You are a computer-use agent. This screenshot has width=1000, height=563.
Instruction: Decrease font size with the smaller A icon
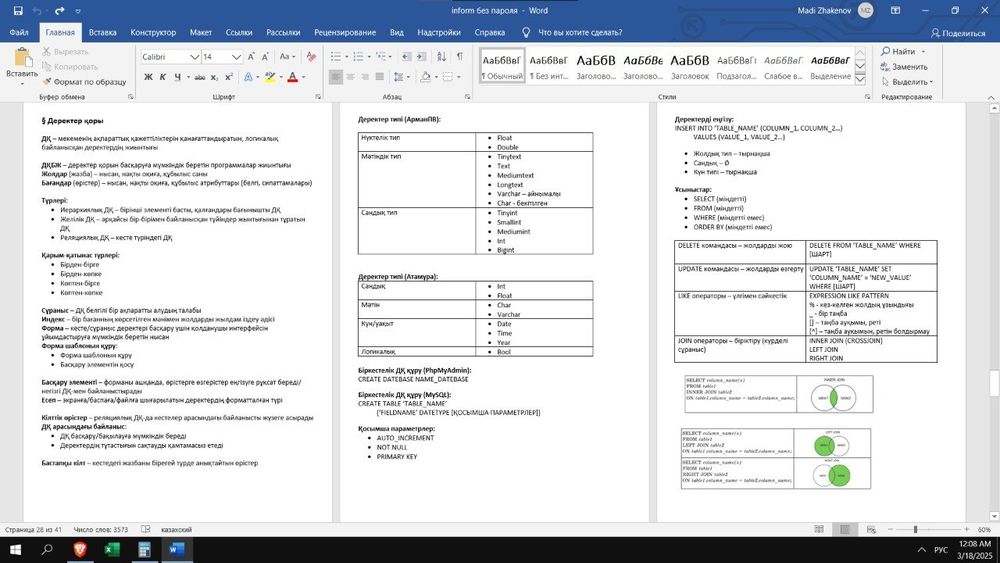(265, 57)
